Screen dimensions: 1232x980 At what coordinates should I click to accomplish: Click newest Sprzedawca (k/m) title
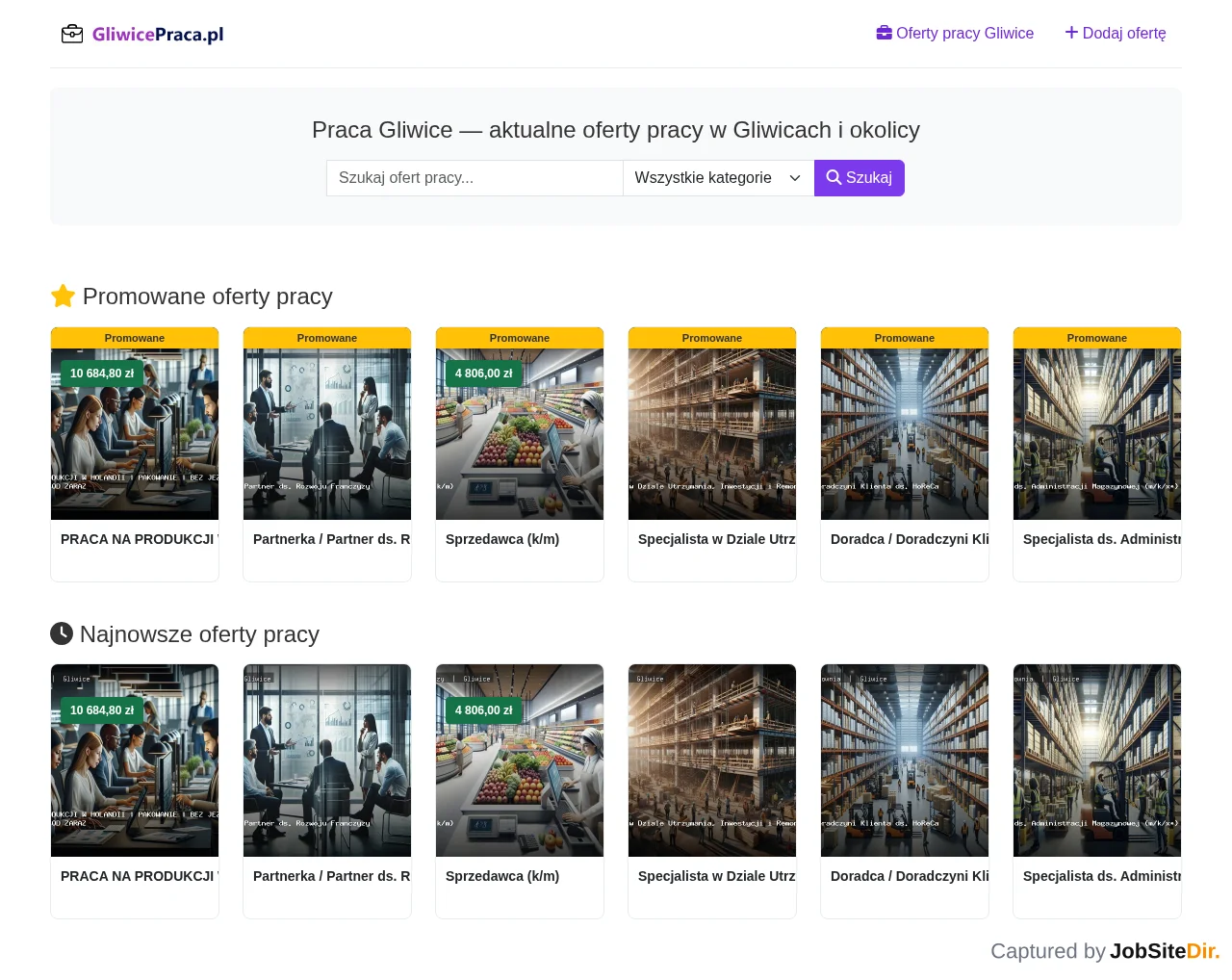[502, 876]
